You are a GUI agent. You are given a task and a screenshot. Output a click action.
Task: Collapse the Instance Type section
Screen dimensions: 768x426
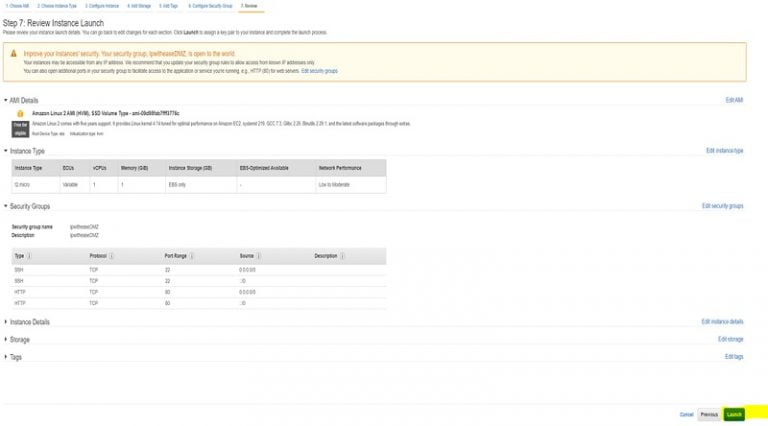(6, 151)
